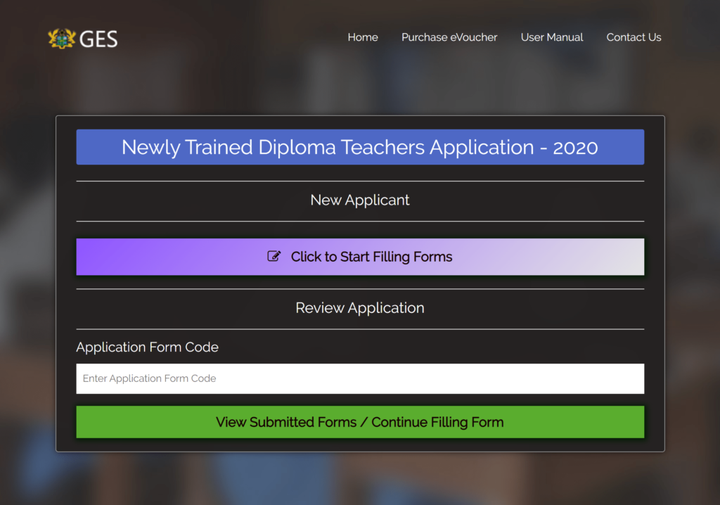Open the Home menu item
This screenshot has width=720, height=505.
(x=363, y=37)
